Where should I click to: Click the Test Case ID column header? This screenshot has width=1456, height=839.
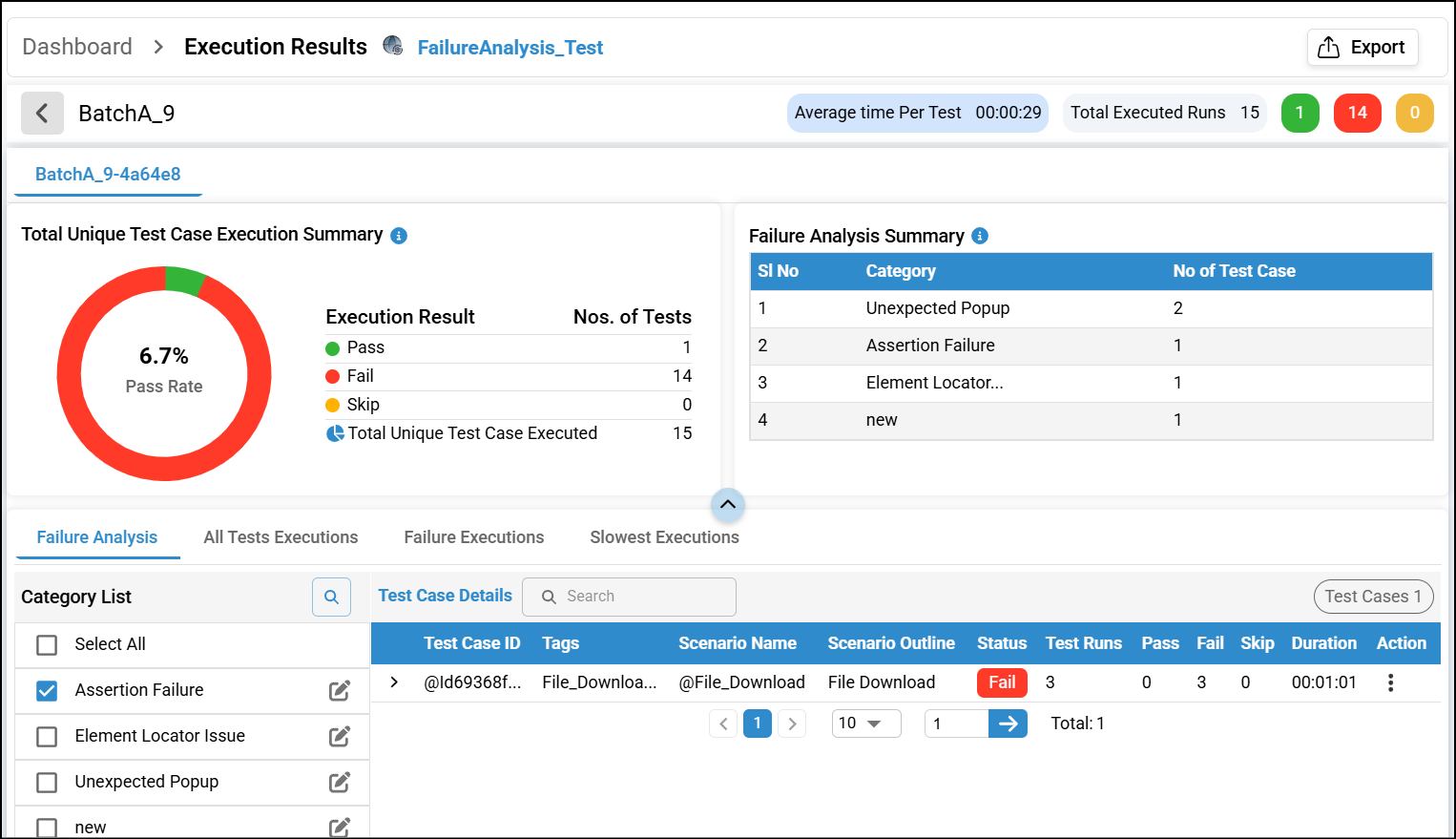coord(472,643)
